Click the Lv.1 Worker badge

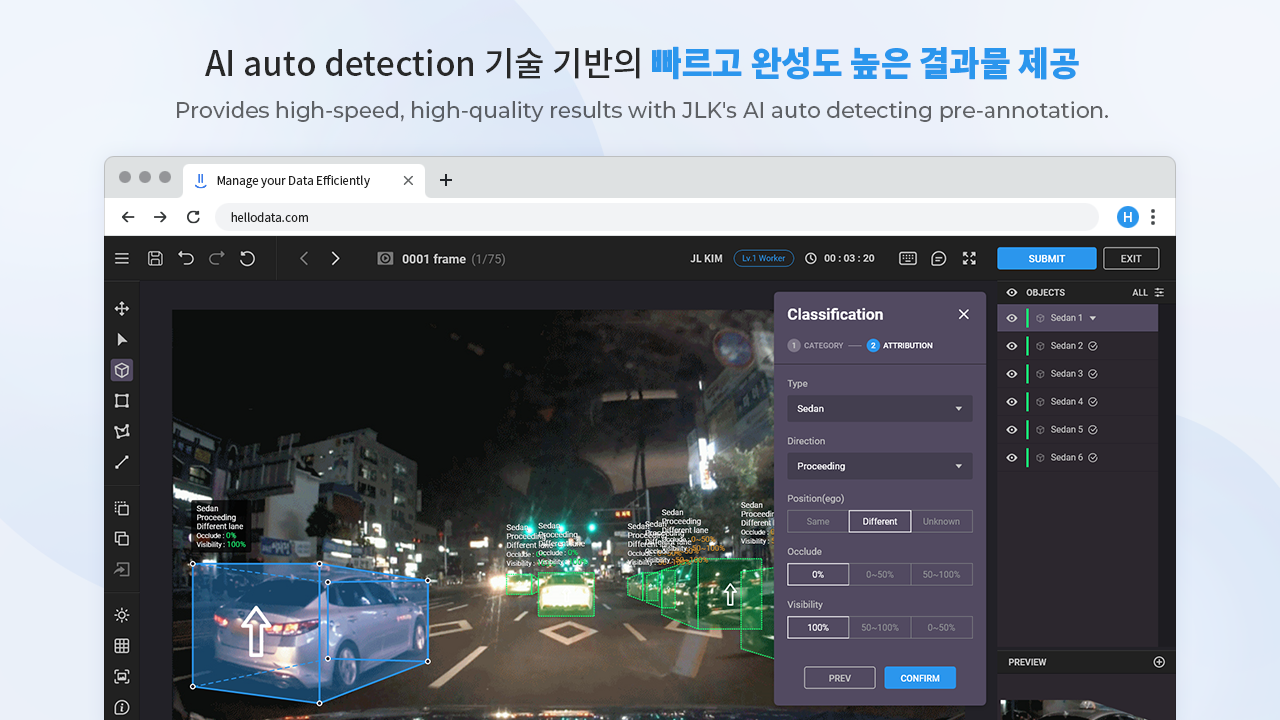(764, 258)
